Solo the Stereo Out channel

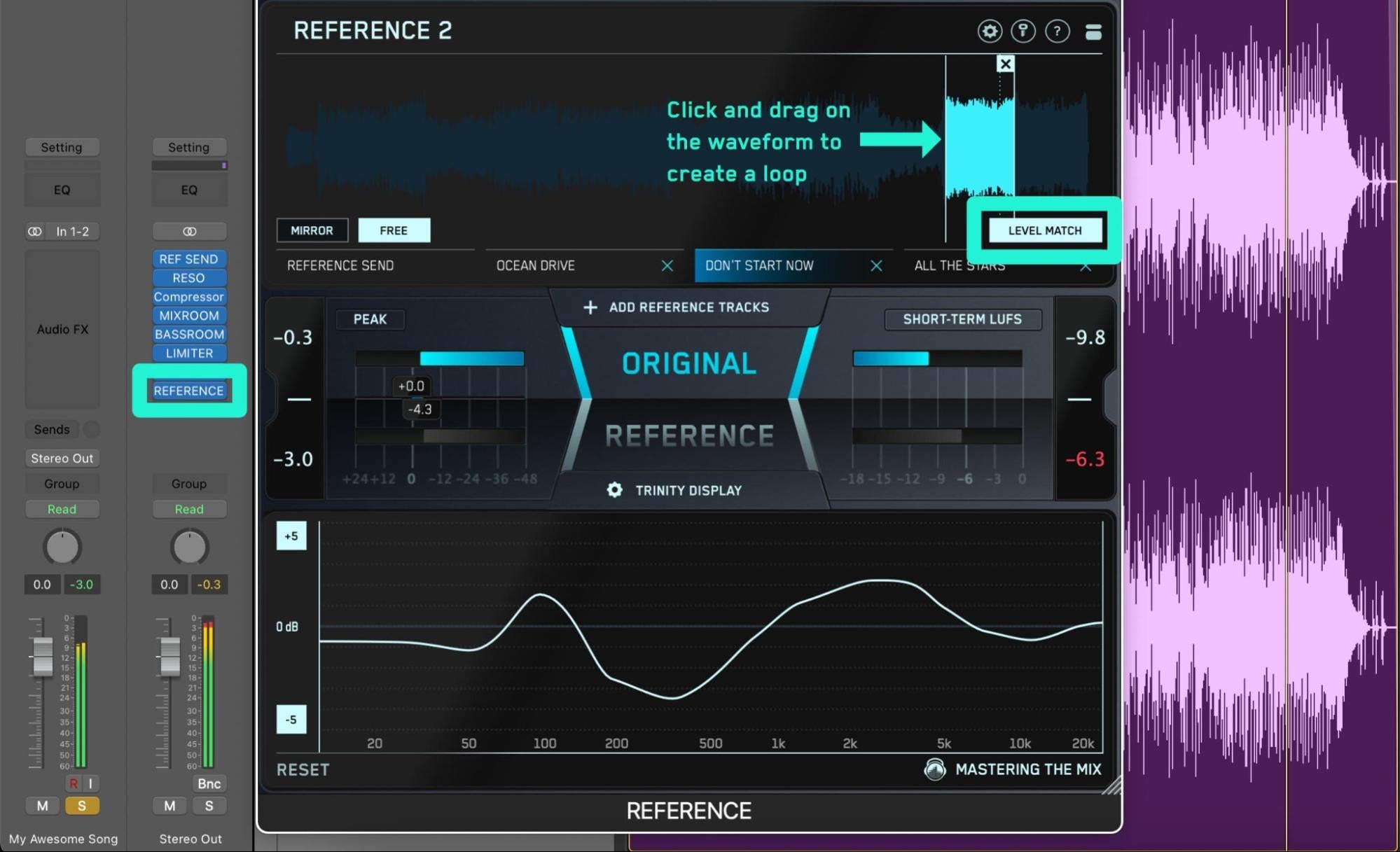coord(209,806)
